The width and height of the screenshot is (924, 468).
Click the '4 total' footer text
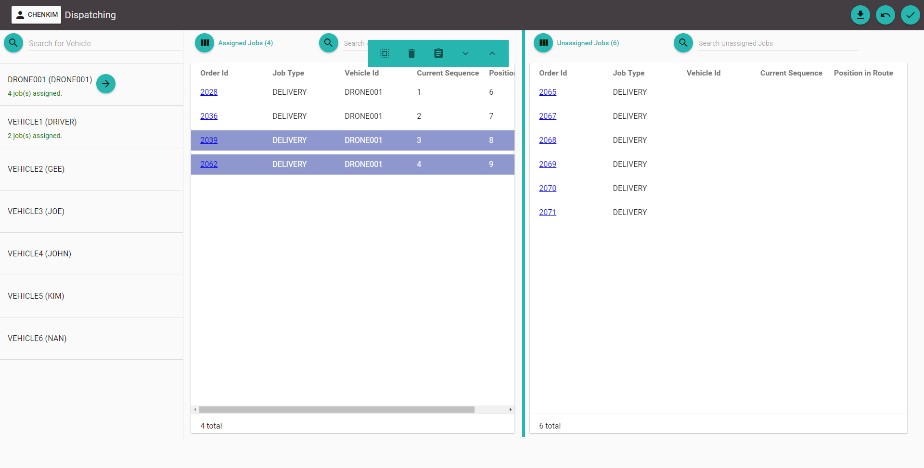211,426
